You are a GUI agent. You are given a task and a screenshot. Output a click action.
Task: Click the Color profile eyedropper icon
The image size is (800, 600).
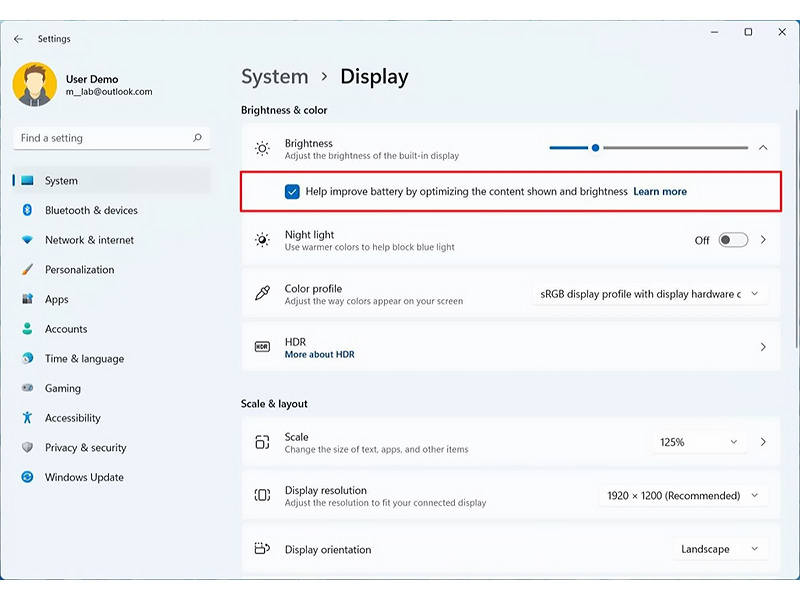[262, 293]
